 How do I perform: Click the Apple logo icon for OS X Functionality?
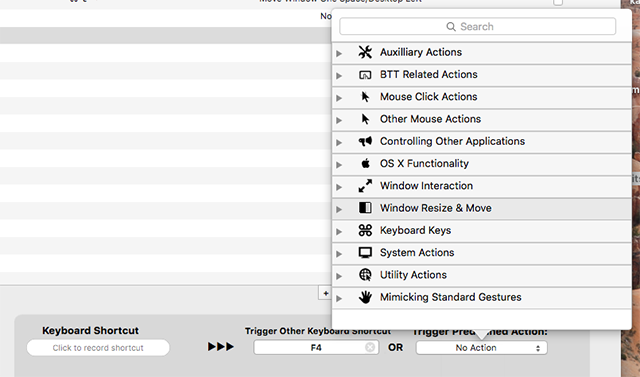pos(365,163)
